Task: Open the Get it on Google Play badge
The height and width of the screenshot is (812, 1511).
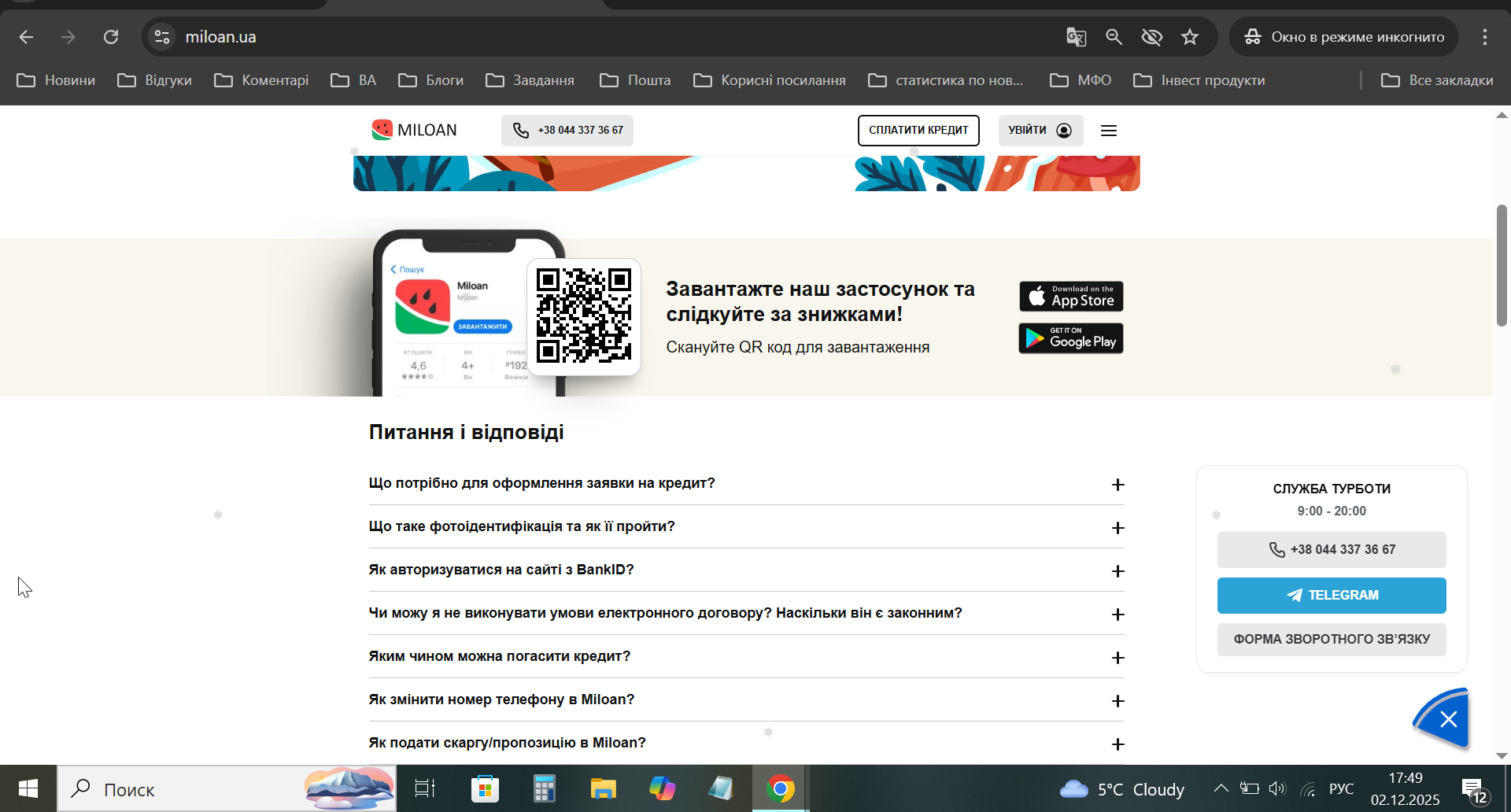Action: (1071, 338)
